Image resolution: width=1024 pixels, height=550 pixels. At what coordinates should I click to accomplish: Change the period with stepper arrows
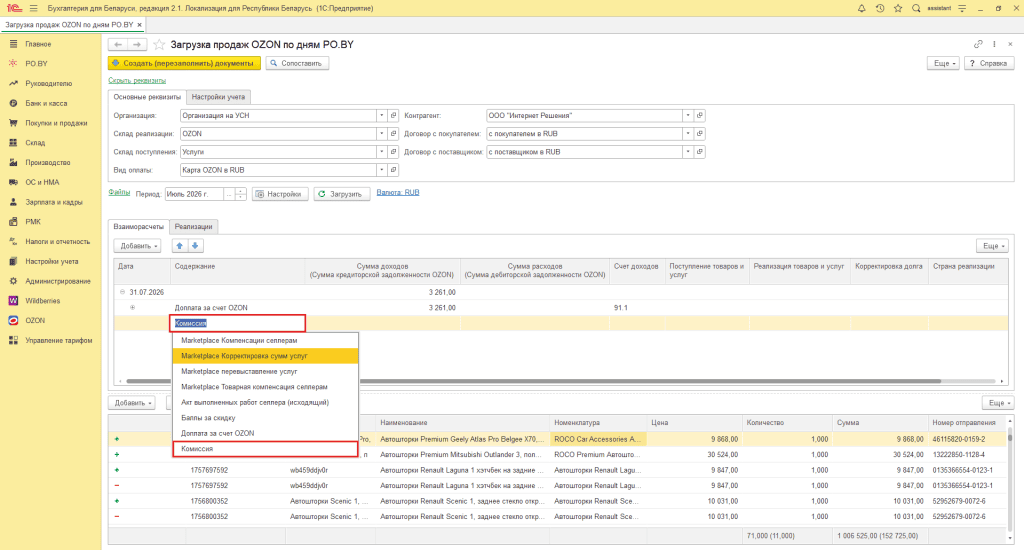241,194
